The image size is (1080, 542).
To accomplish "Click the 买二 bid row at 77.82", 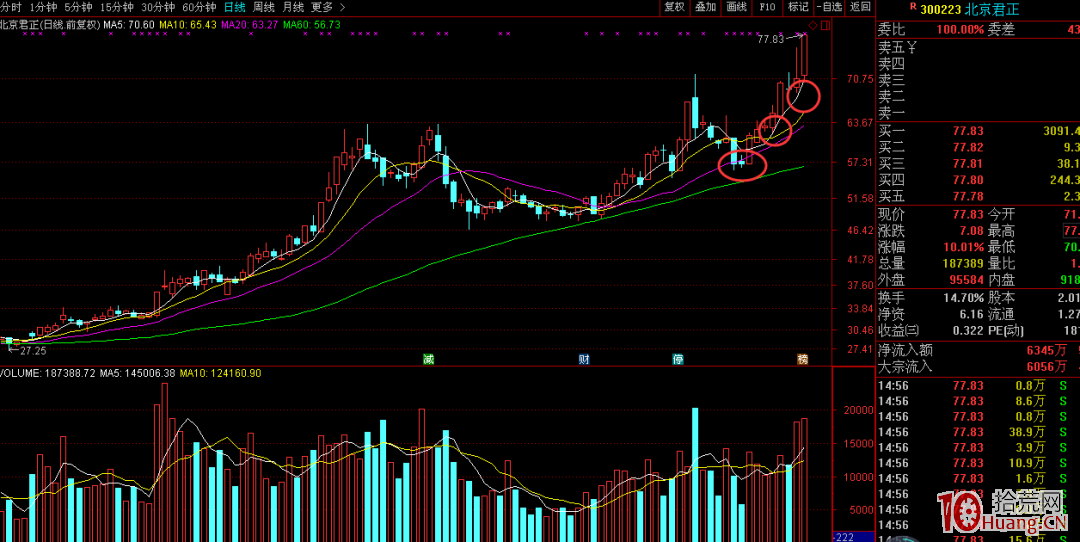I will click(979, 147).
